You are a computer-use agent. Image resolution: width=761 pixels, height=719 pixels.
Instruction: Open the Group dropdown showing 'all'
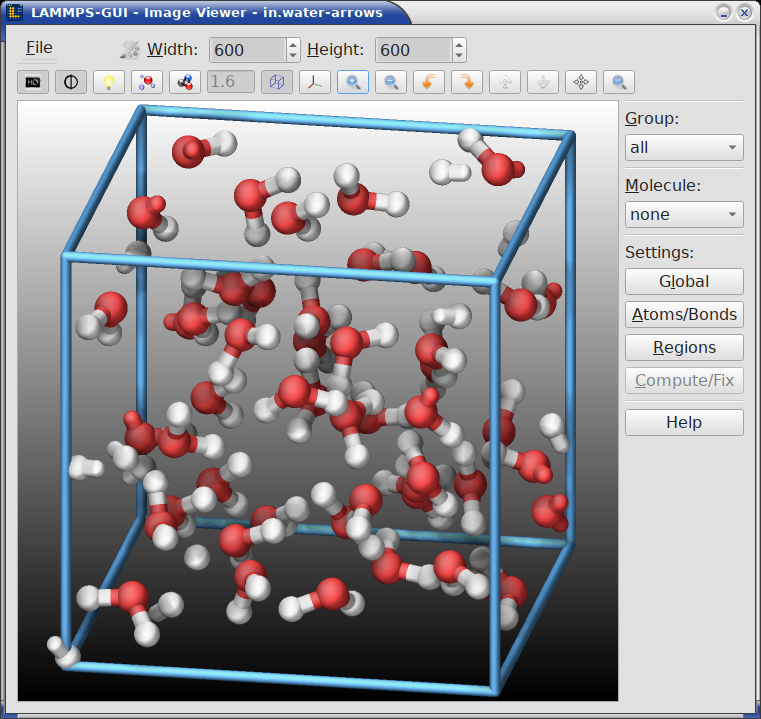click(x=684, y=147)
